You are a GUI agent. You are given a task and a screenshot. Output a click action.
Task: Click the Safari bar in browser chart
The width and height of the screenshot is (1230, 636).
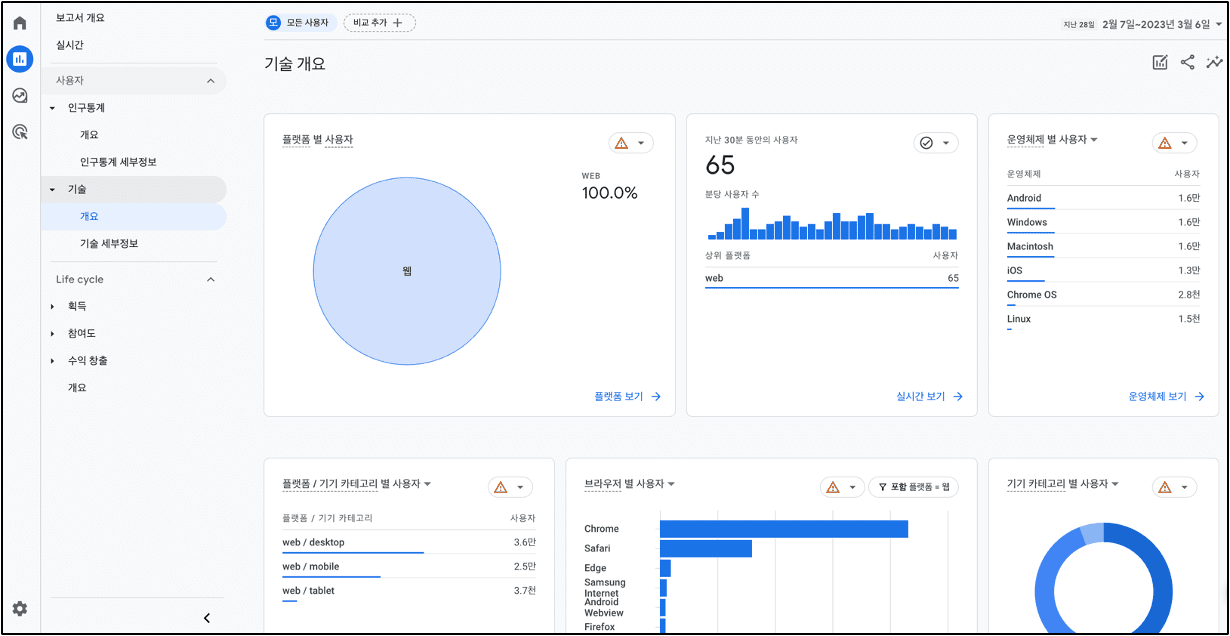pyautogui.click(x=706, y=548)
